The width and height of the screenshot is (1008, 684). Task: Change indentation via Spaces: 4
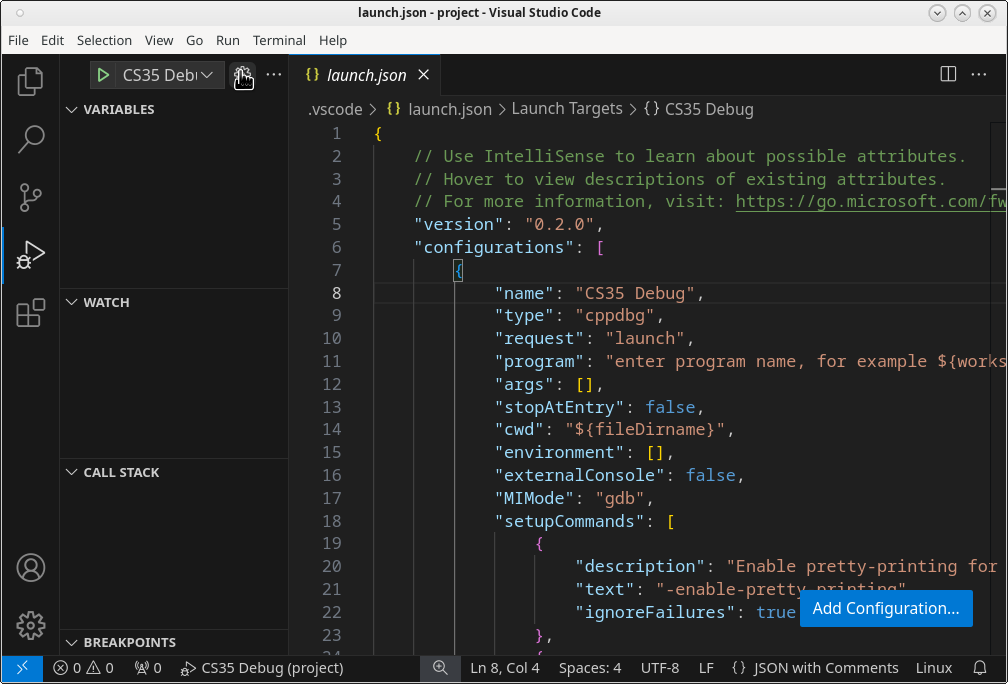pyautogui.click(x=590, y=668)
